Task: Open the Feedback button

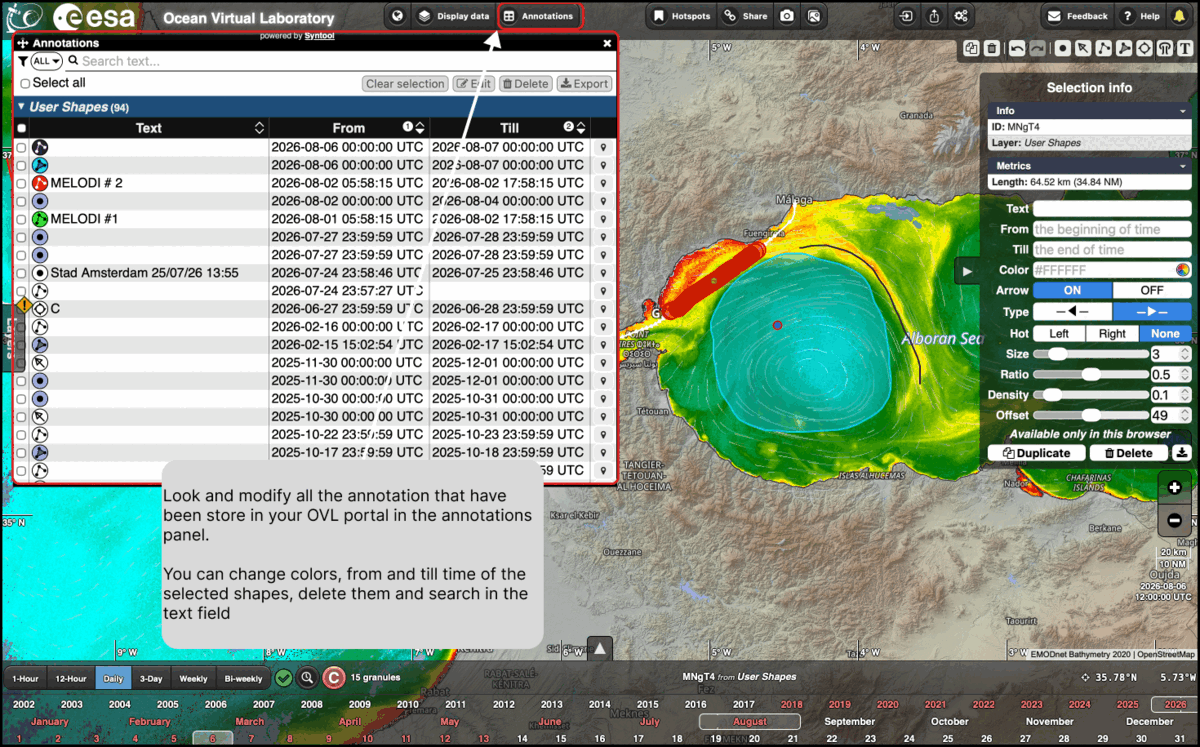Action: click(x=1078, y=16)
